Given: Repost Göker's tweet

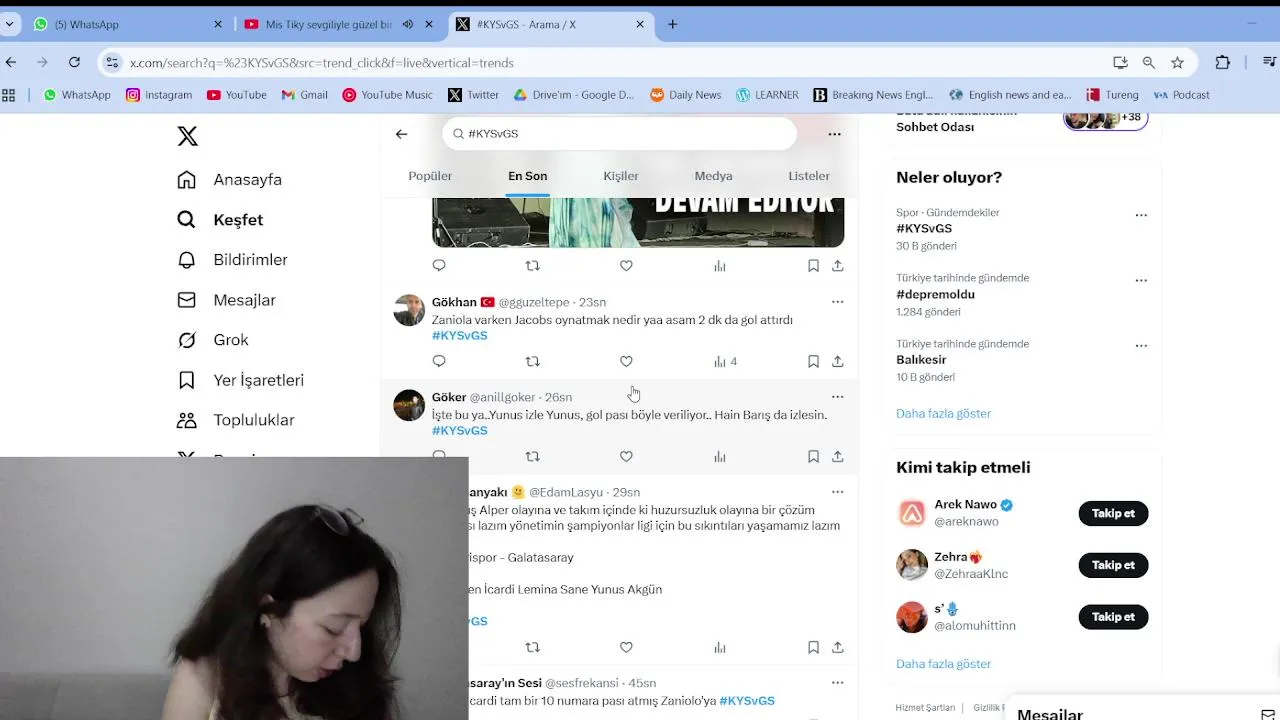Looking at the screenshot, I should 532,456.
